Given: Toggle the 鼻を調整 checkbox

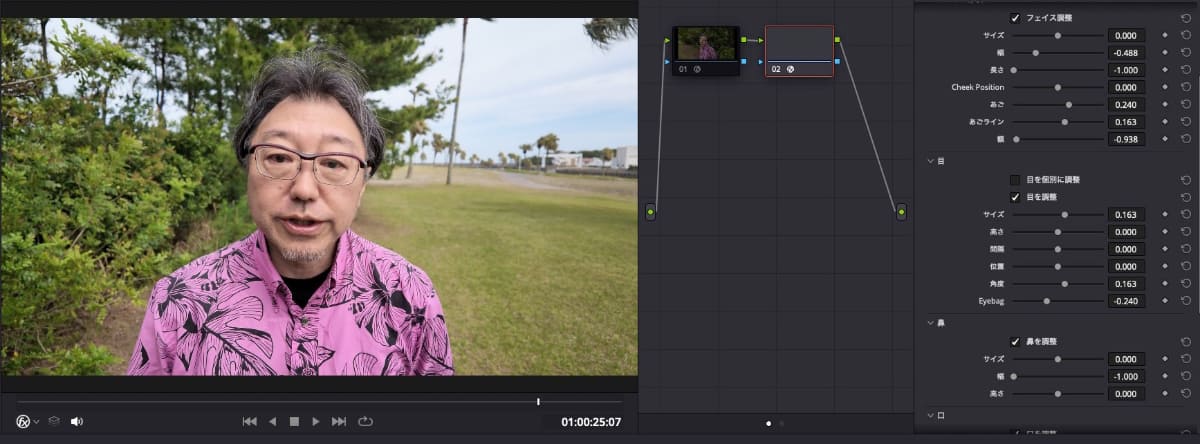Looking at the screenshot, I should pyautogui.click(x=1016, y=342).
